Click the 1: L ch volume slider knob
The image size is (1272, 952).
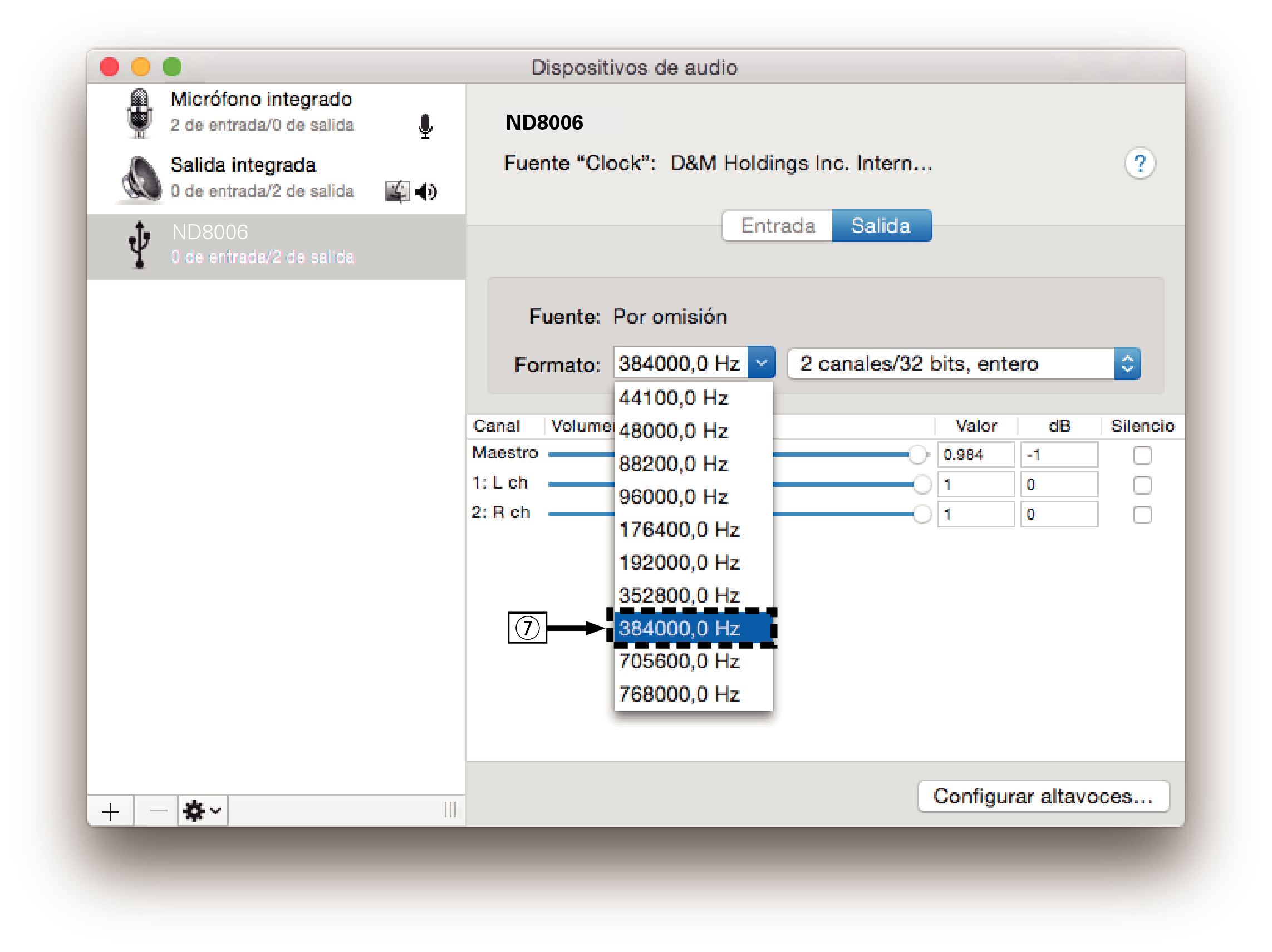pos(922,484)
